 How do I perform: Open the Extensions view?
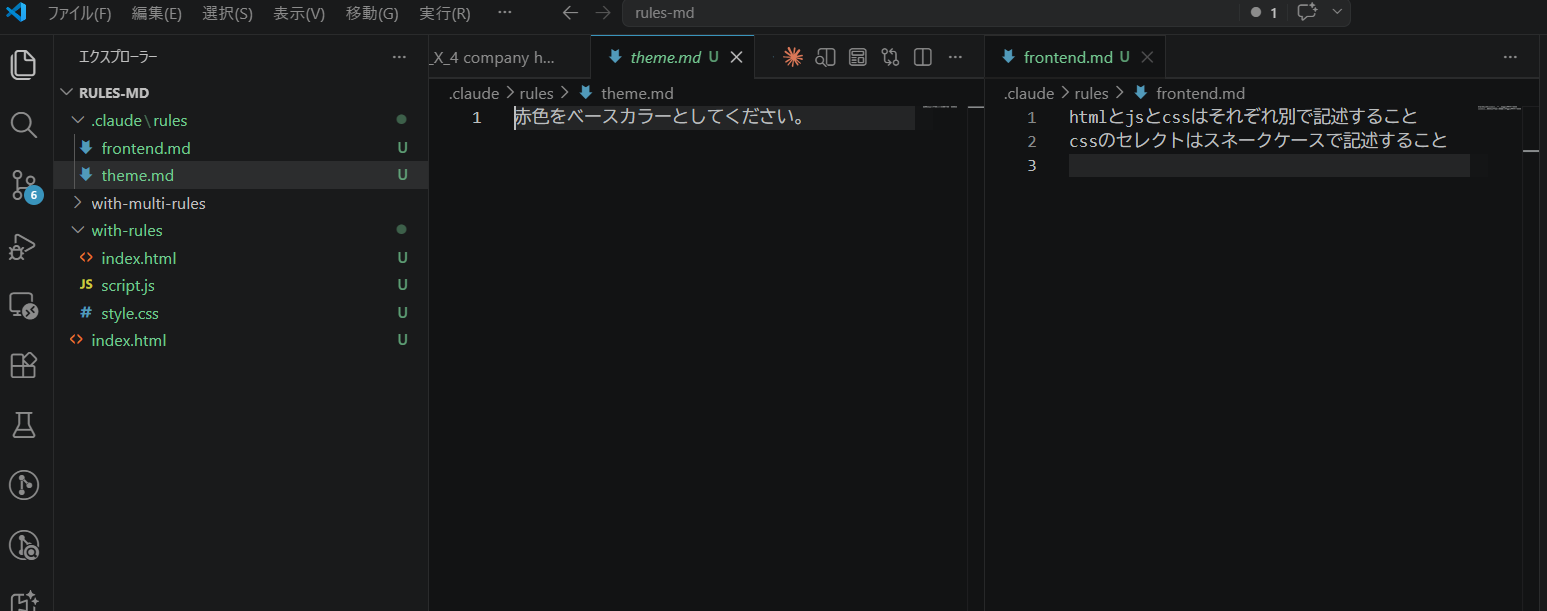pyautogui.click(x=23, y=365)
